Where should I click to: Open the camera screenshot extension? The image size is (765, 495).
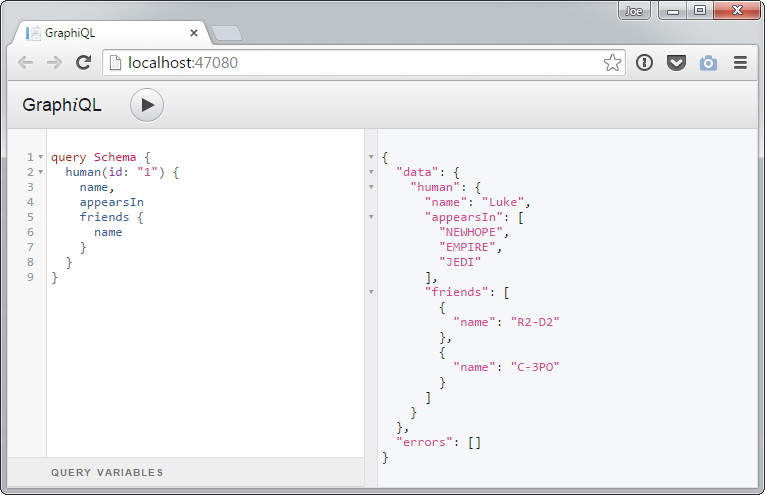(708, 63)
